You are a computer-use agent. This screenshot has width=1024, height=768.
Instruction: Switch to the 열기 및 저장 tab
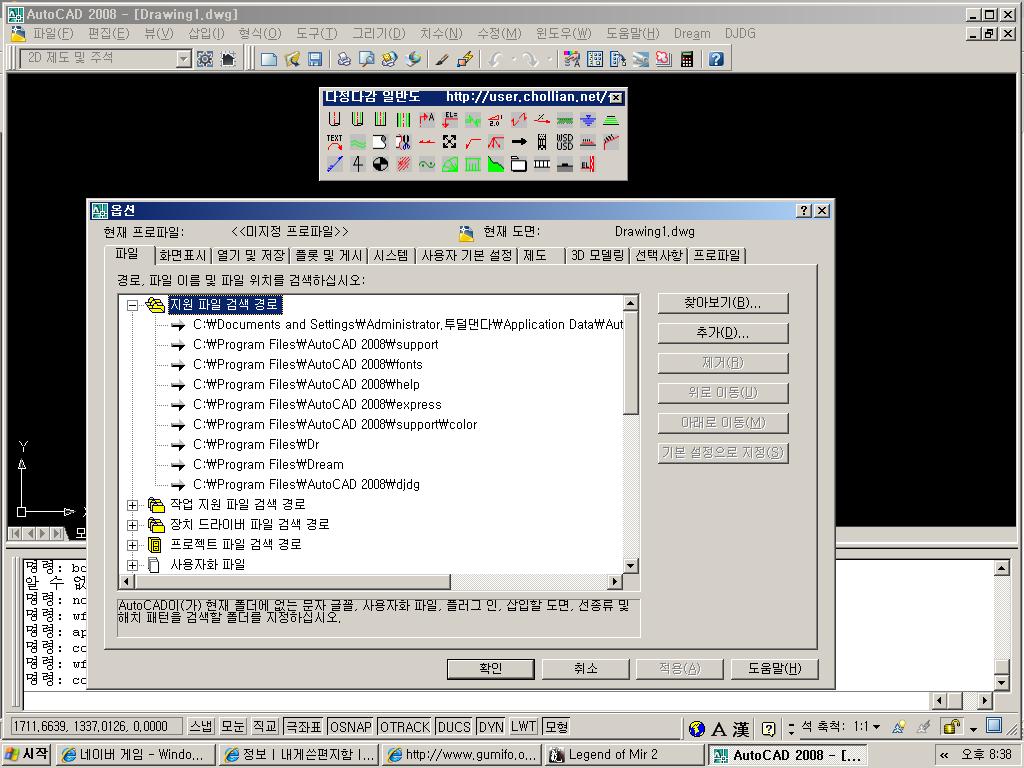click(x=251, y=255)
